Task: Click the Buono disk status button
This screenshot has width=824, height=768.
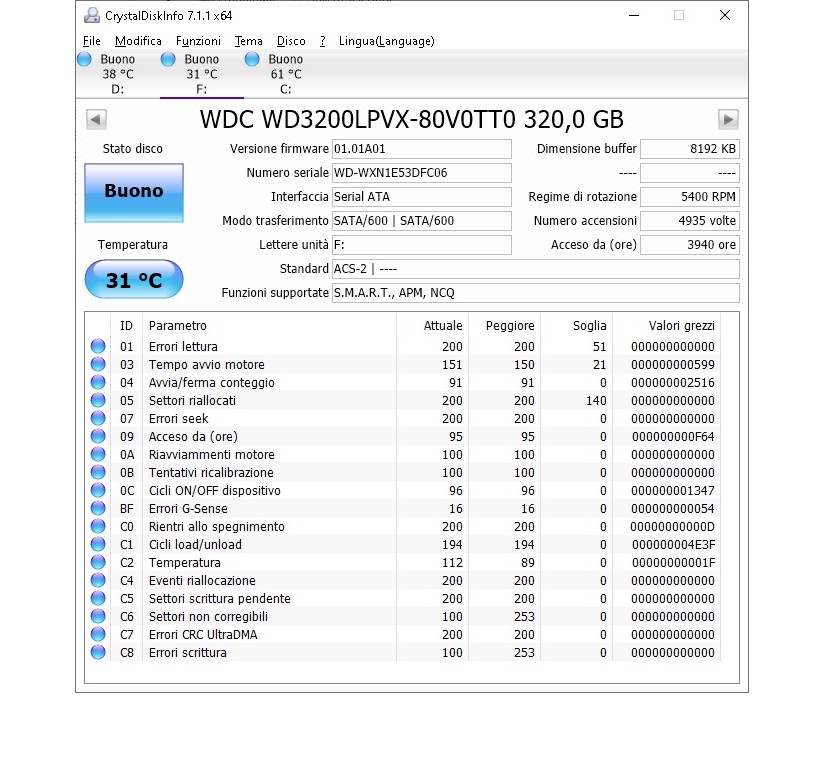Action: click(x=134, y=193)
